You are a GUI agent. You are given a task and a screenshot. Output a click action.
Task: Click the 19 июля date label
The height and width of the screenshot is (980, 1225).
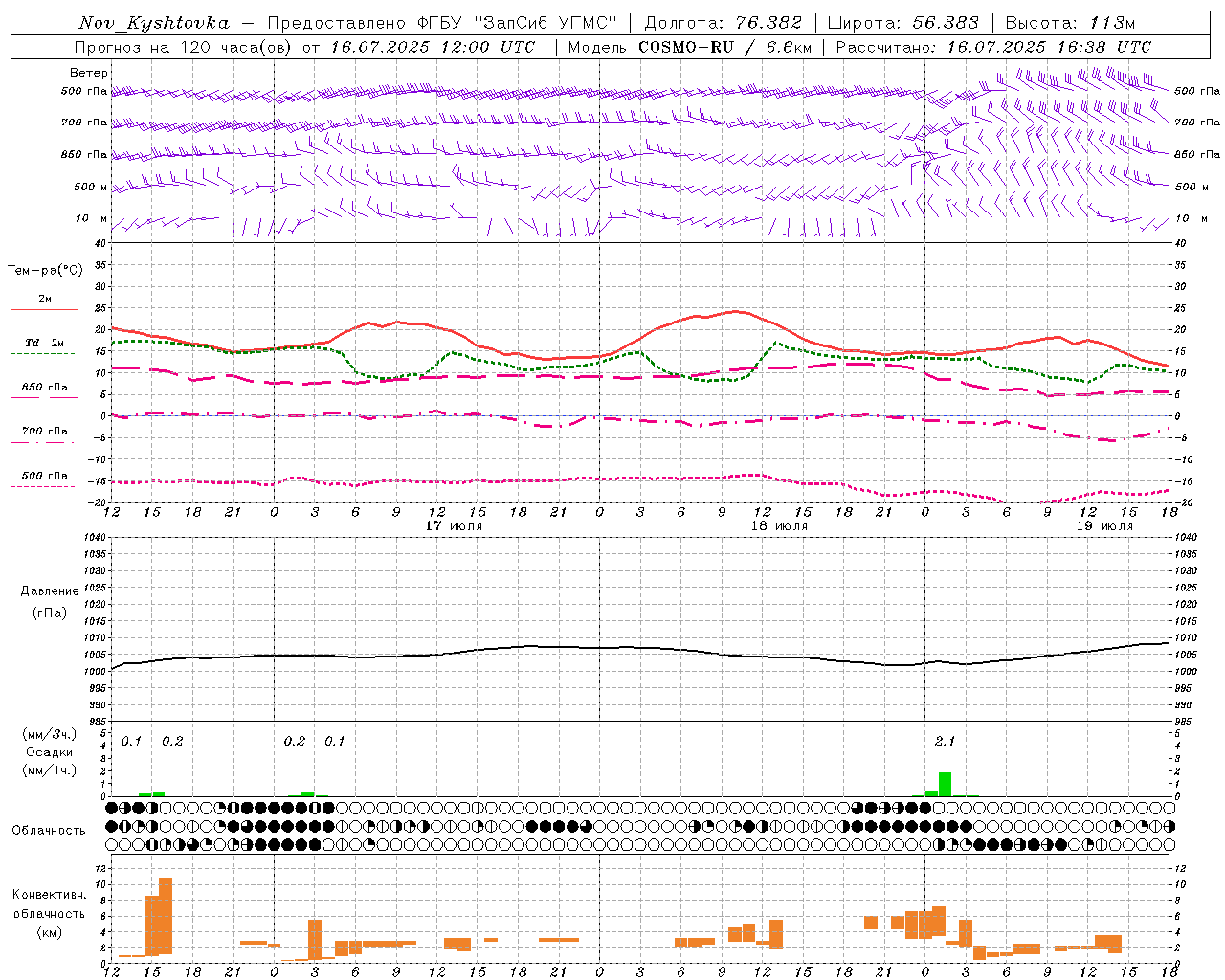1104,526
